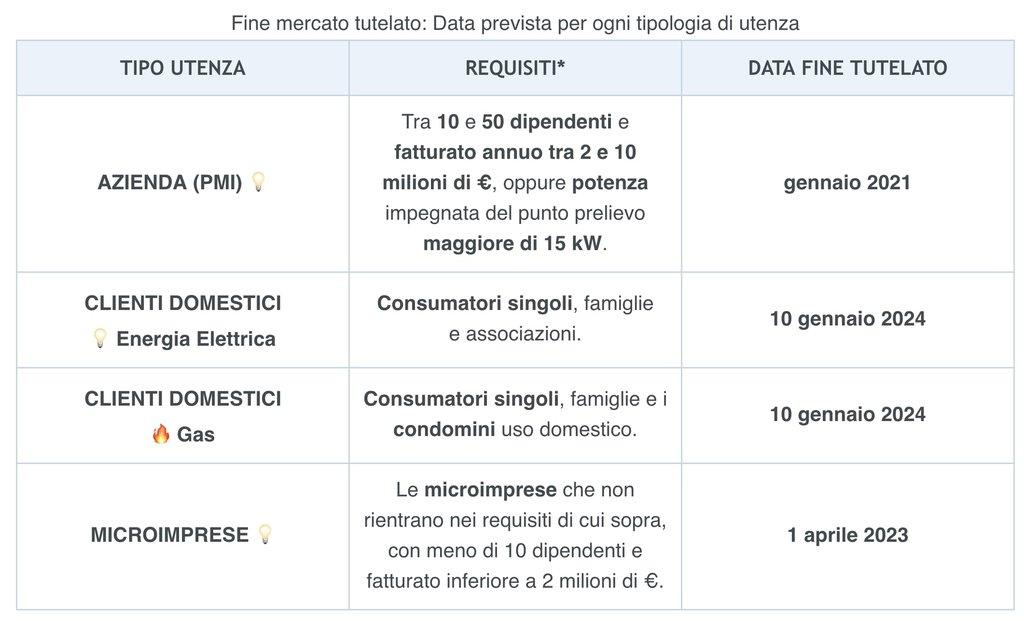Screen dimensions: 1024x621
Task: Click the "Gas" label text
Action: point(196,435)
